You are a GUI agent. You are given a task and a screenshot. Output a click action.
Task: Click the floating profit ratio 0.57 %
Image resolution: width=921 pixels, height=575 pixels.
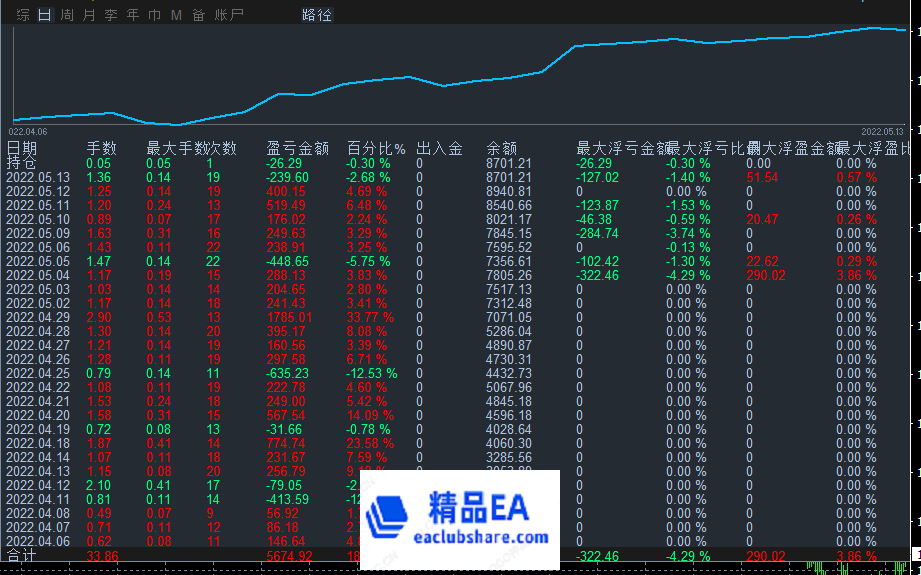856,177
